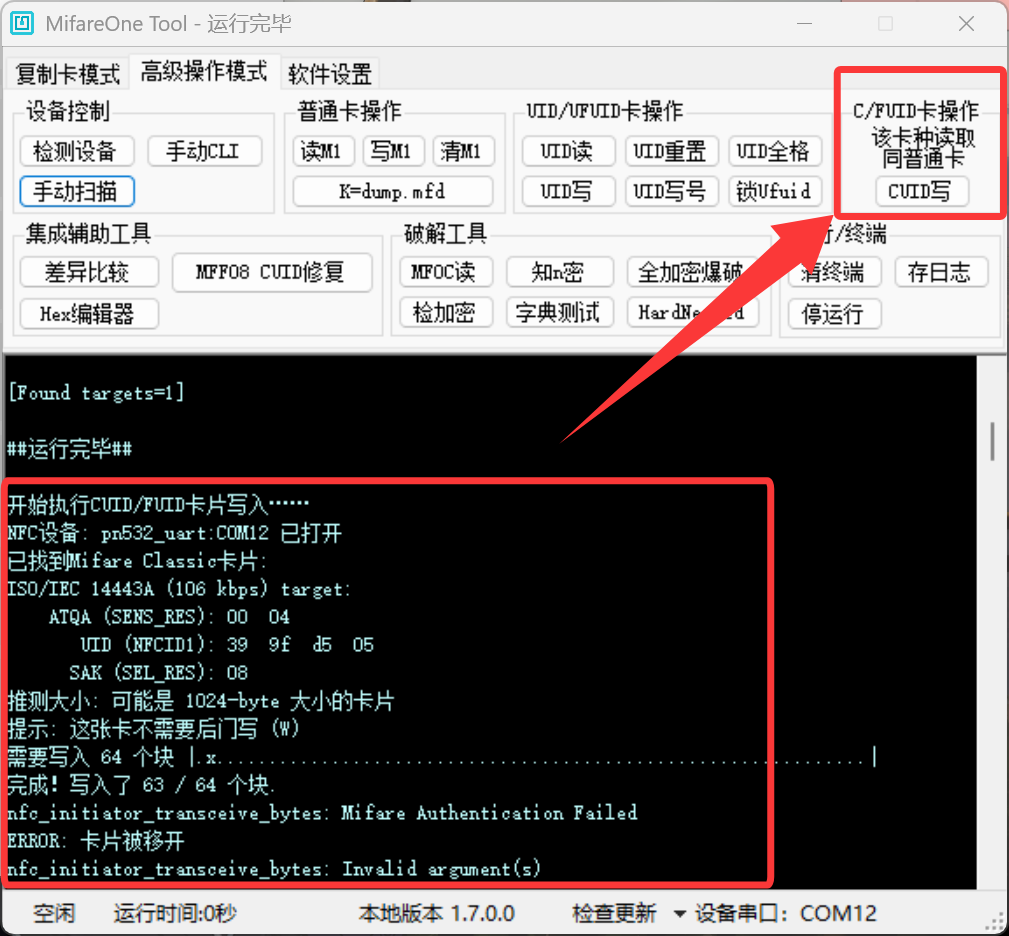The image size is (1009, 936).
Task: Choose key file K=dump.mfd
Action: 392,191
